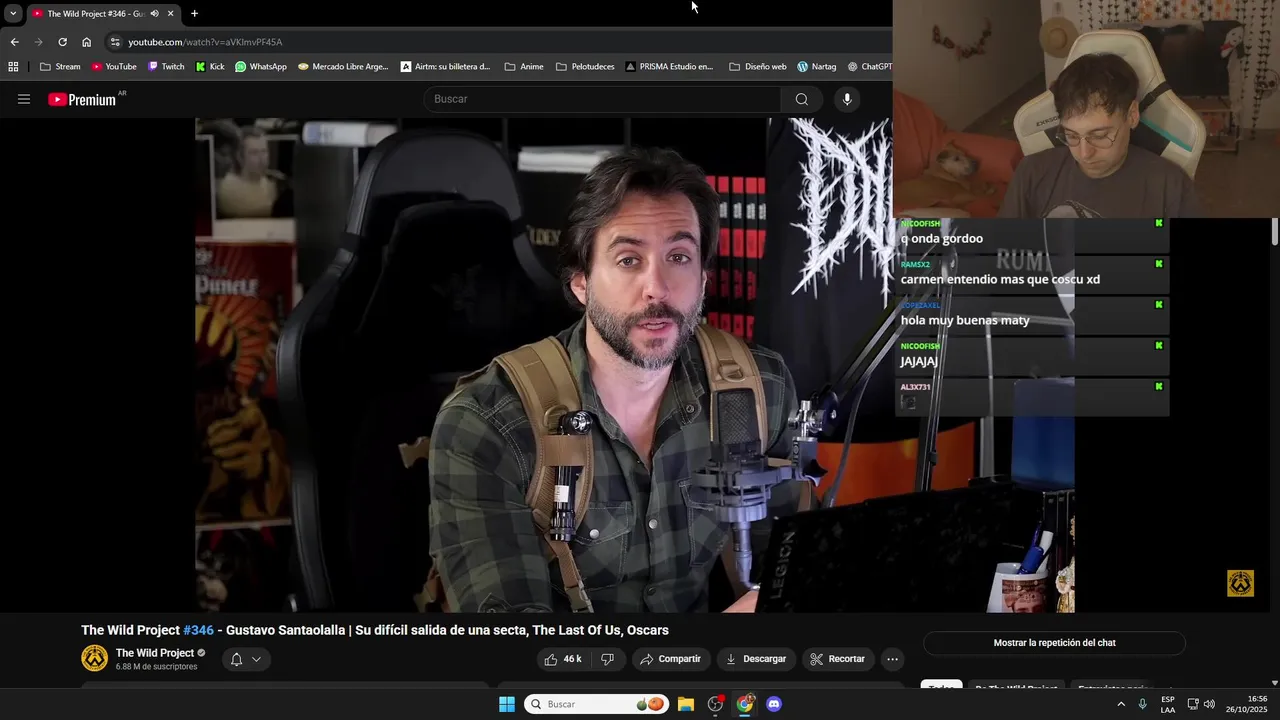Click the Descargar download button
Screen dimensions: 1280x720
(x=756, y=659)
